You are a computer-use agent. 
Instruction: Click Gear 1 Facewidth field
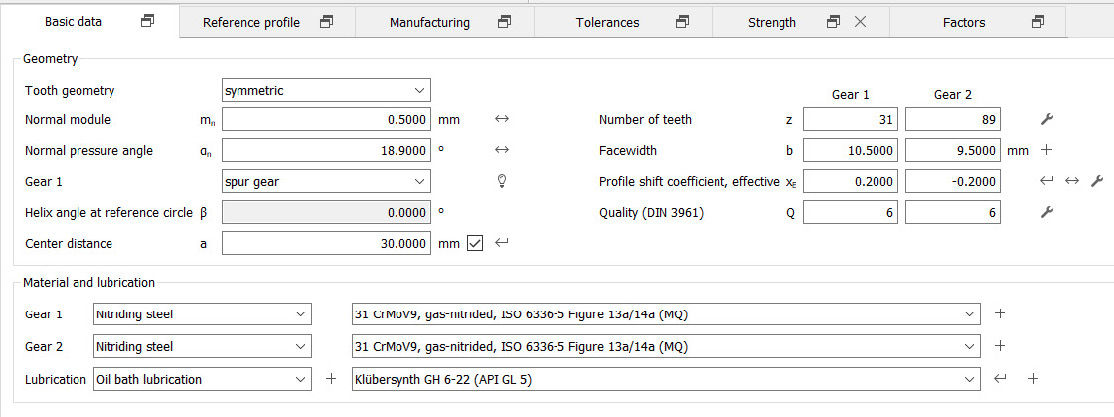tap(851, 150)
